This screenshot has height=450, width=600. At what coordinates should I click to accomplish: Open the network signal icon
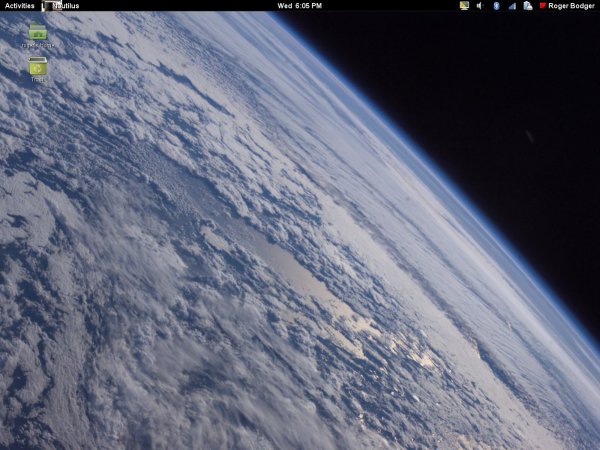tap(512, 6)
